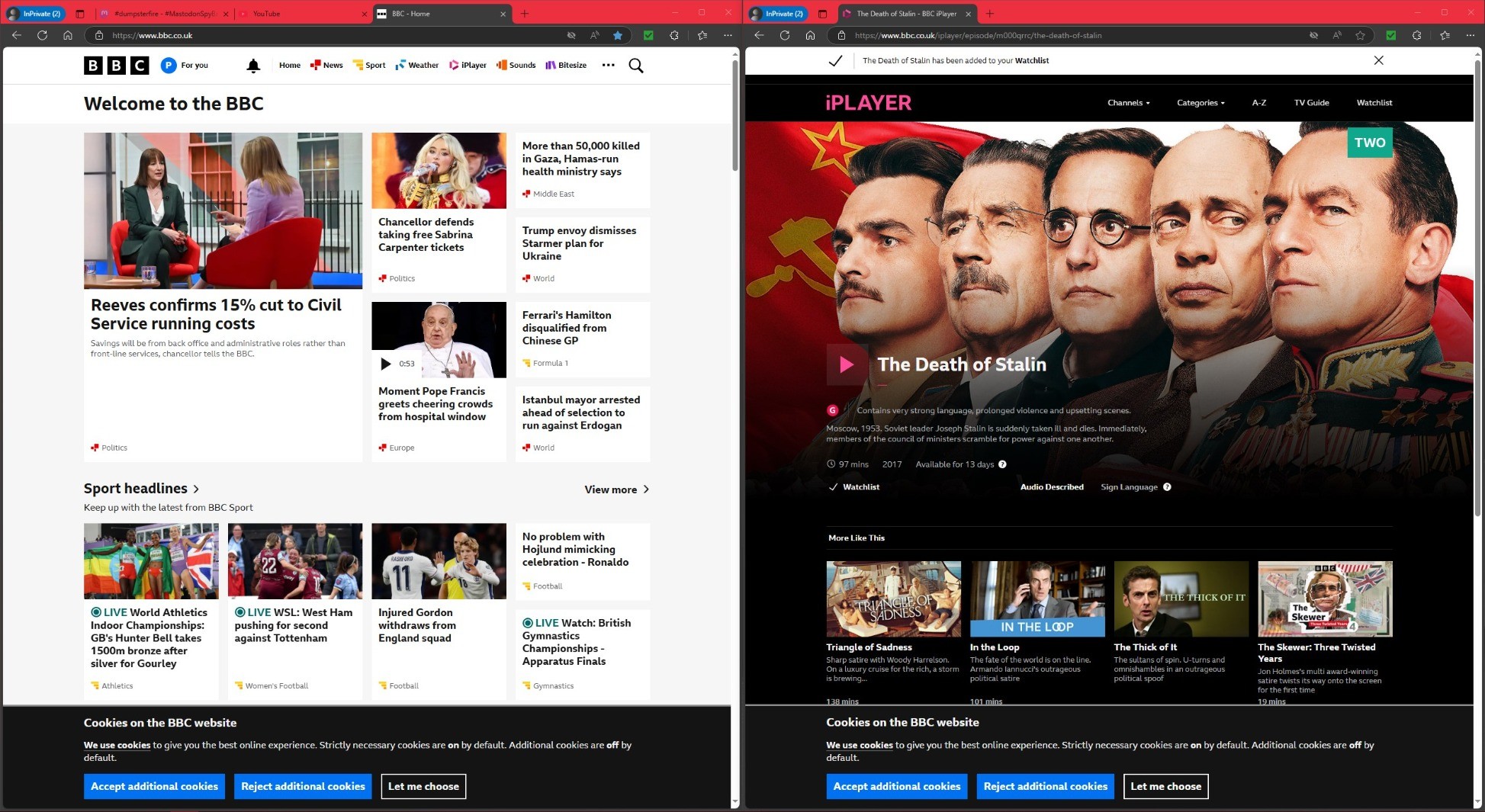Open Sport headlines section chevron
The width and height of the screenshot is (1485, 812).
click(196, 489)
